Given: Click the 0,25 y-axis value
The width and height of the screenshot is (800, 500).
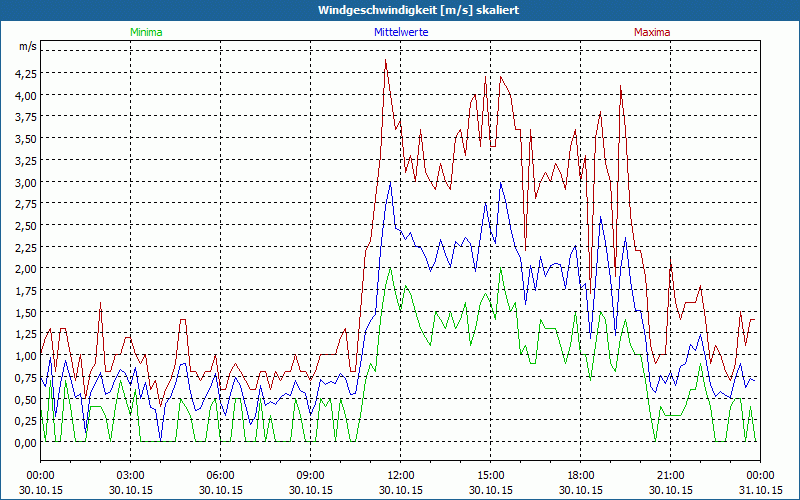Looking at the screenshot, I should pos(26,420).
